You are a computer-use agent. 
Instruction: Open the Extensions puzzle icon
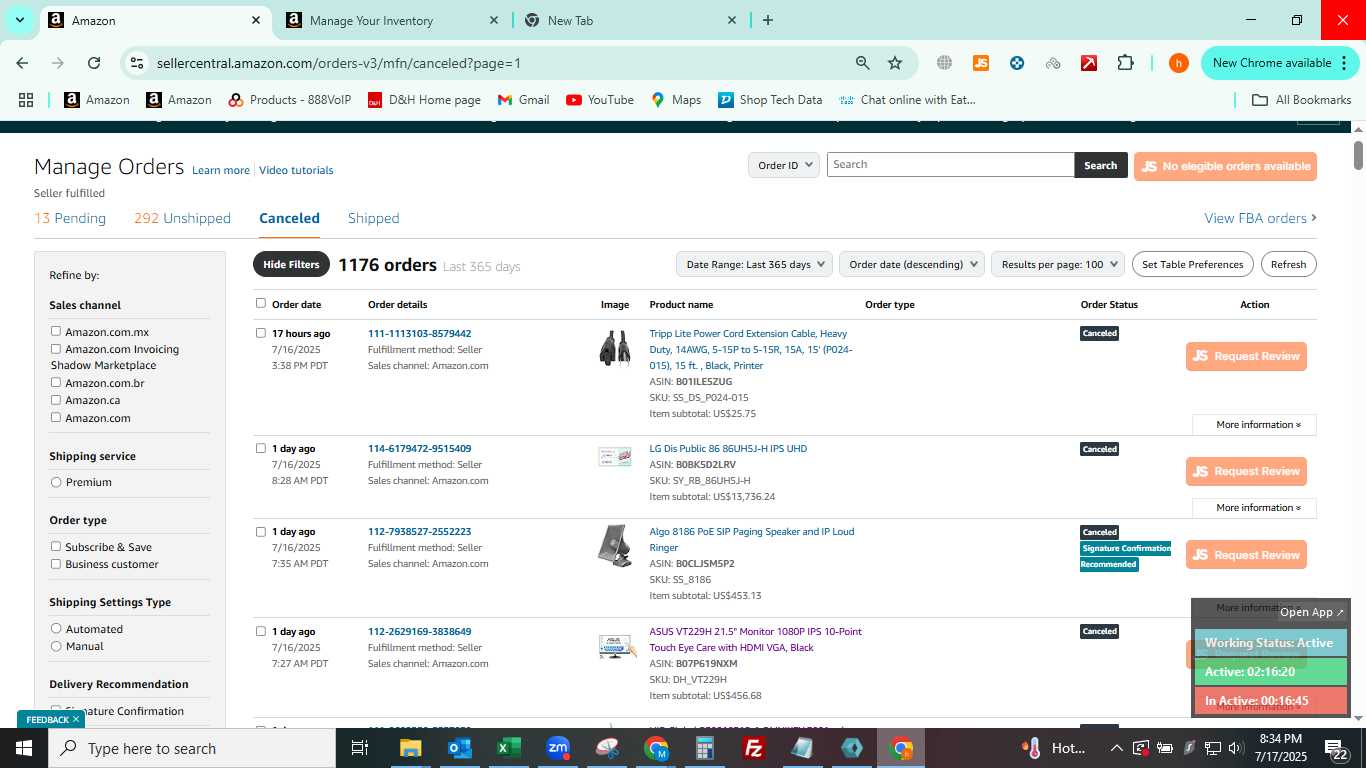click(x=1125, y=63)
